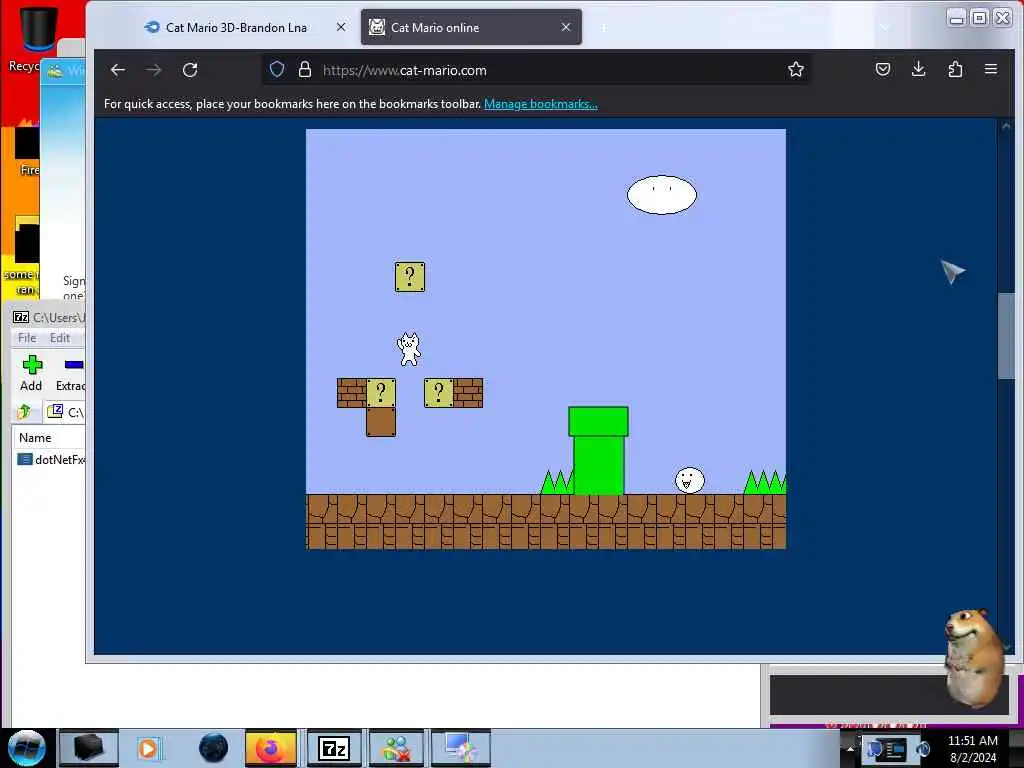This screenshot has height=768, width=1024.
Task: Open the Firefox hamburger menu
Action: pos(991,69)
